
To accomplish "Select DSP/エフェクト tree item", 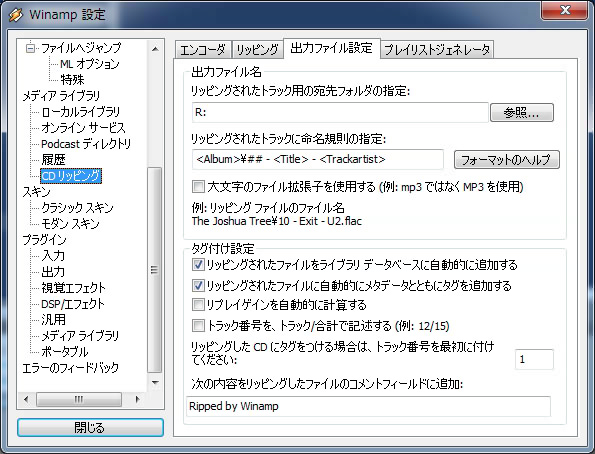I will pyautogui.click(x=72, y=304).
